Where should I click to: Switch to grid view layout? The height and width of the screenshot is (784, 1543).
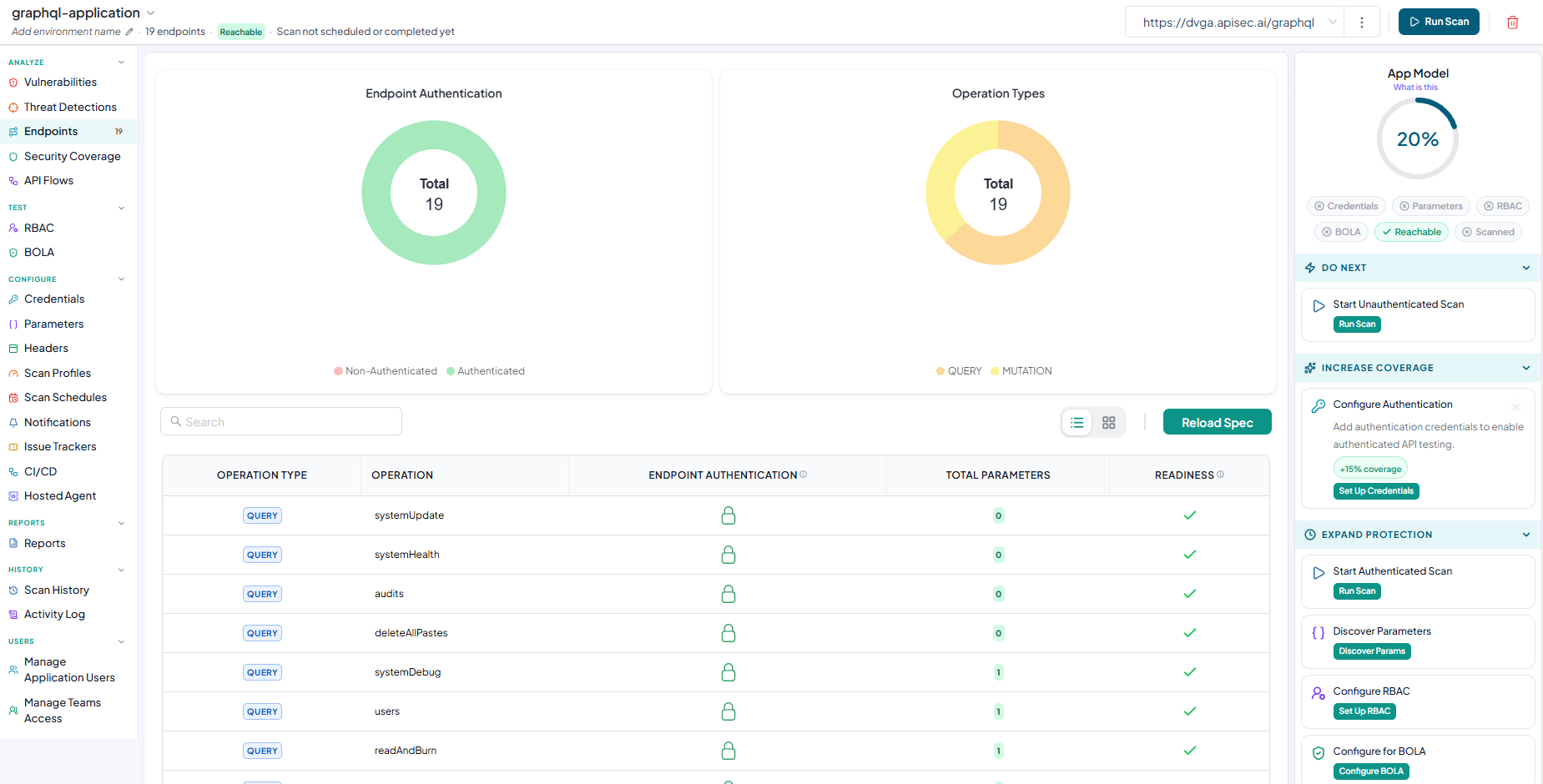[1109, 423]
